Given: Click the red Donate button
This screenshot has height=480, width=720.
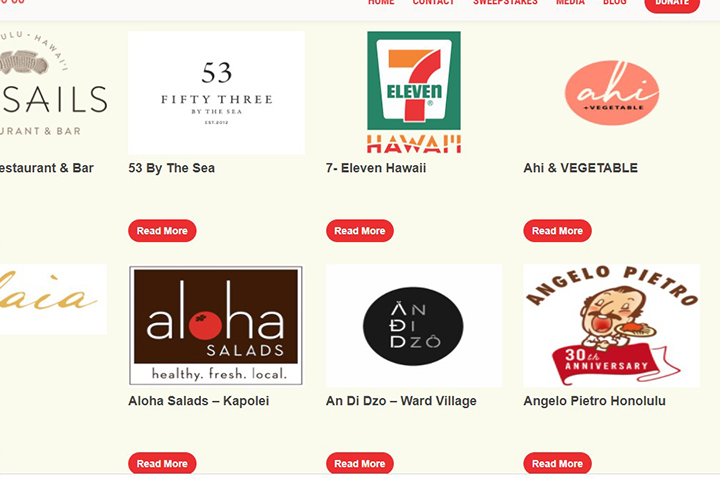Looking at the screenshot, I should pyautogui.click(x=672, y=5).
